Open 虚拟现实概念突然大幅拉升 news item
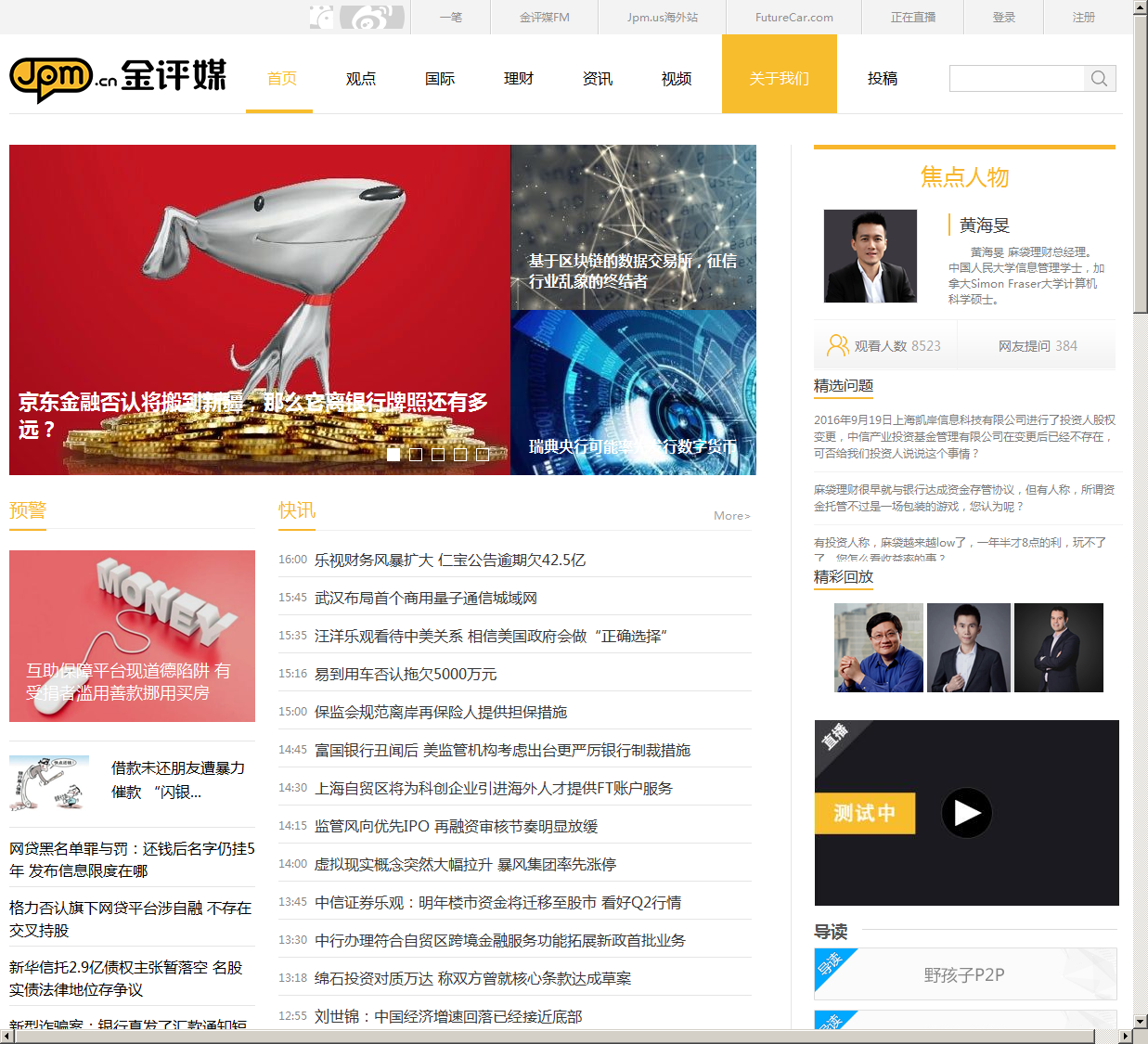Image resolution: width=1148 pixels, height=1044 pixels. pos(465,864)
